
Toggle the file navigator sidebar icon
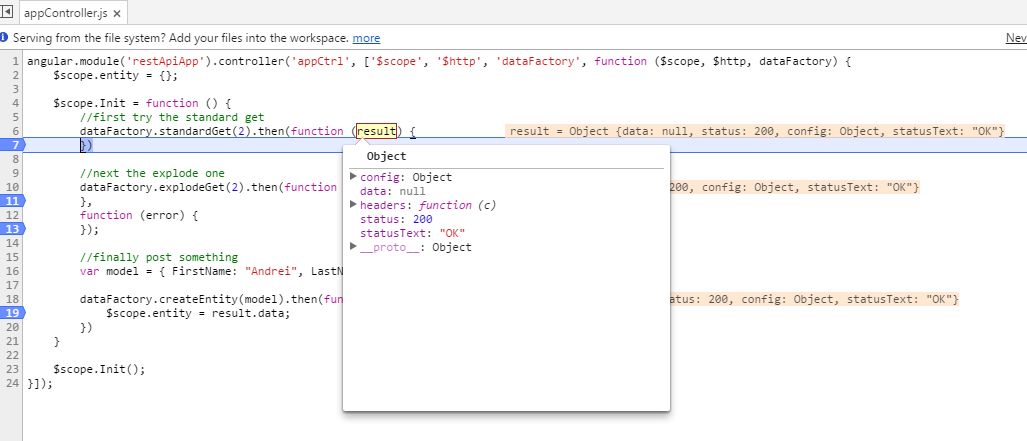(8, 14)
